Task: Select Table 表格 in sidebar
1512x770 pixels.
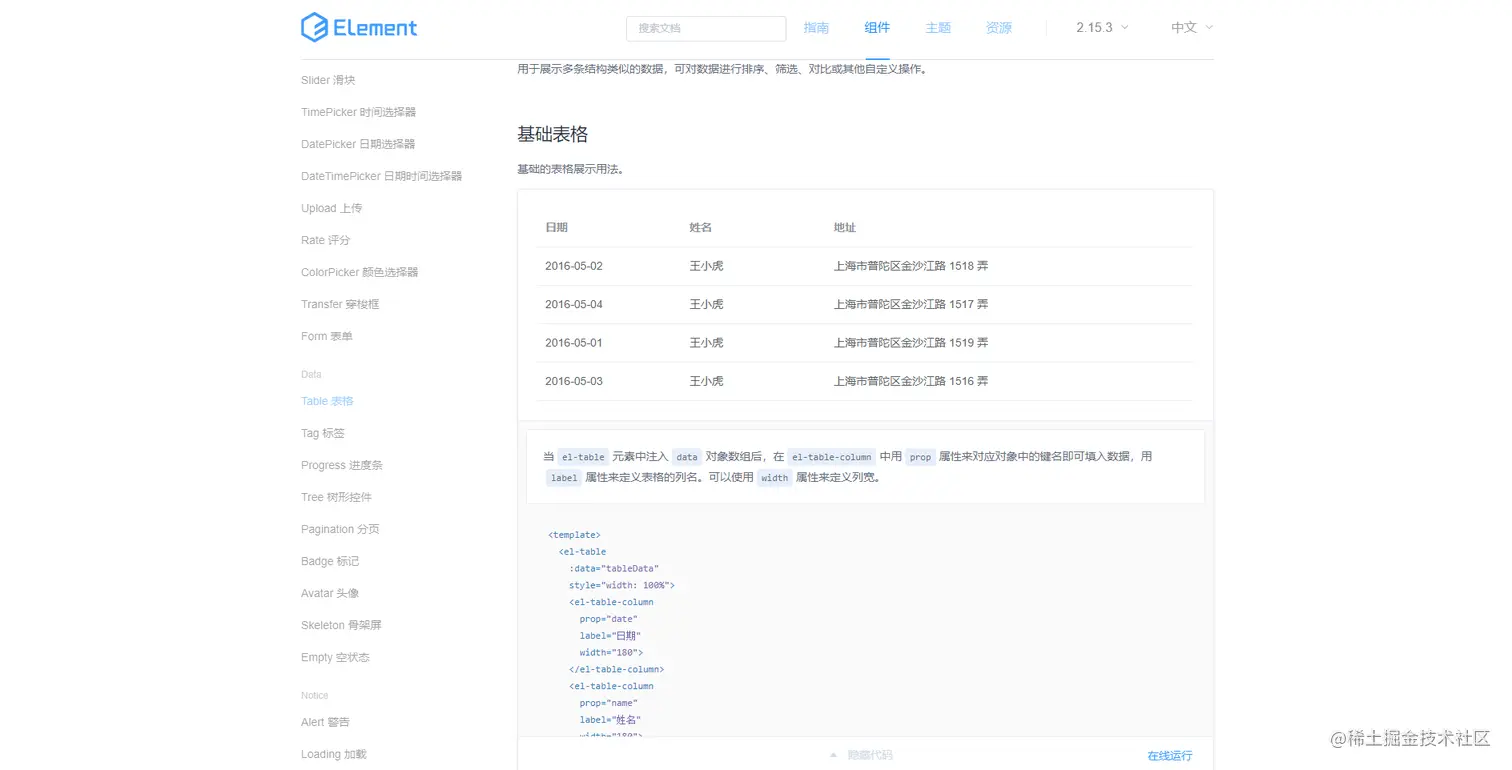Action: click(327, 401)
